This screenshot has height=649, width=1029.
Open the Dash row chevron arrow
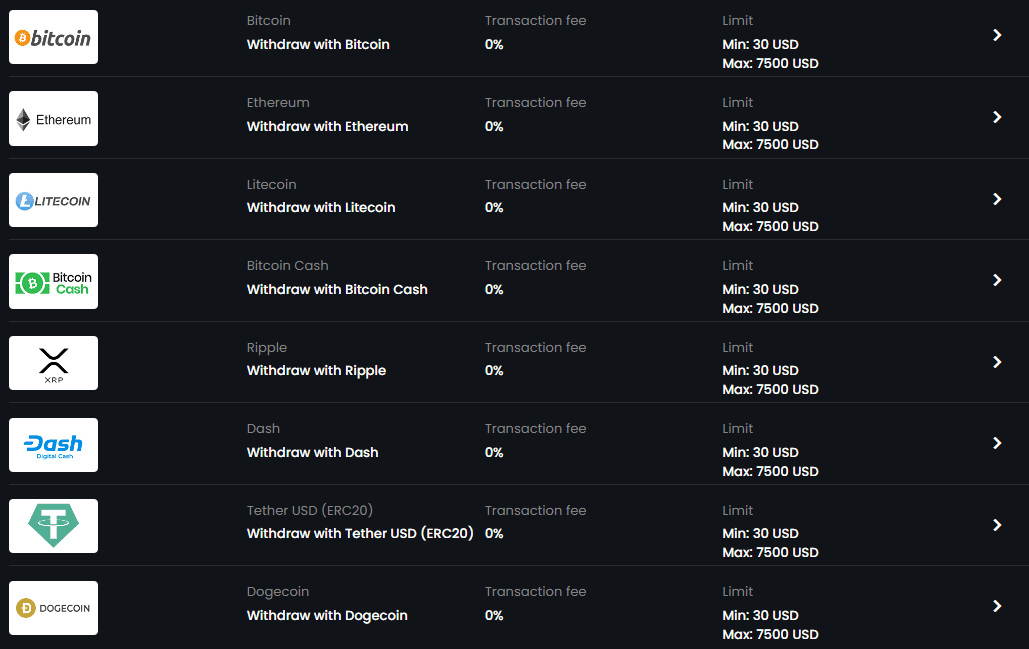[997, 443]
